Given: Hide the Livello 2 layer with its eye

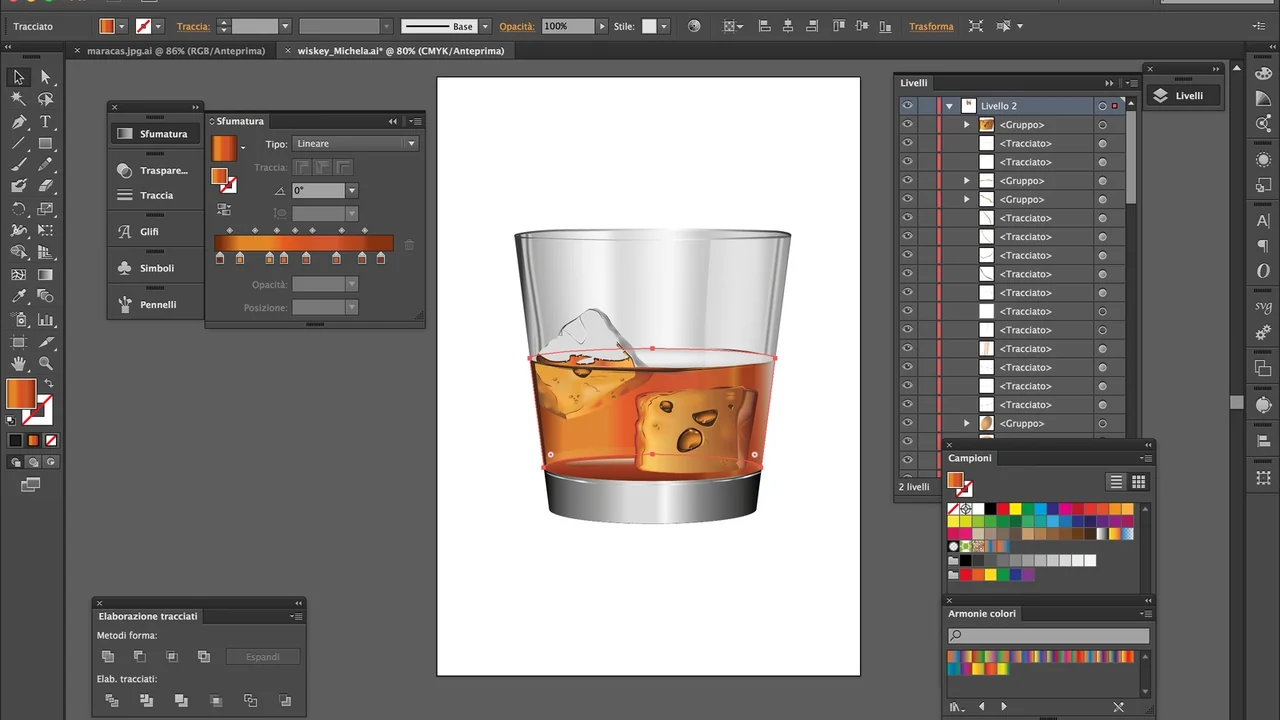Looking at the screenshot, I should (907, 105).
